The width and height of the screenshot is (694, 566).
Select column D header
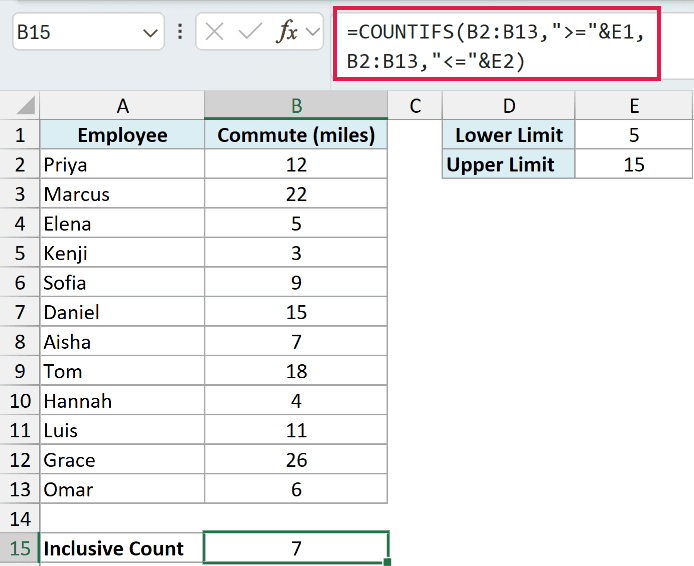509,105
